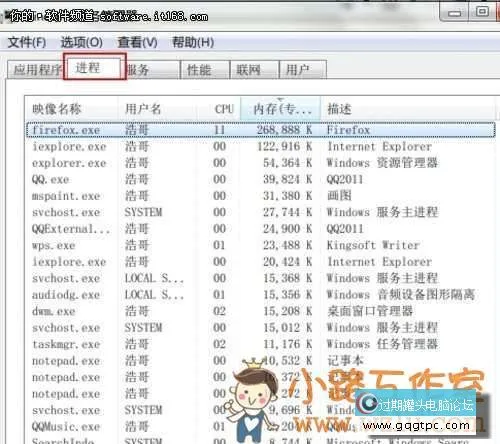Viewport: 500px width, 444px height.
Task: Select svchost.exe using 27,744 K
Action: tap(261, 212)
